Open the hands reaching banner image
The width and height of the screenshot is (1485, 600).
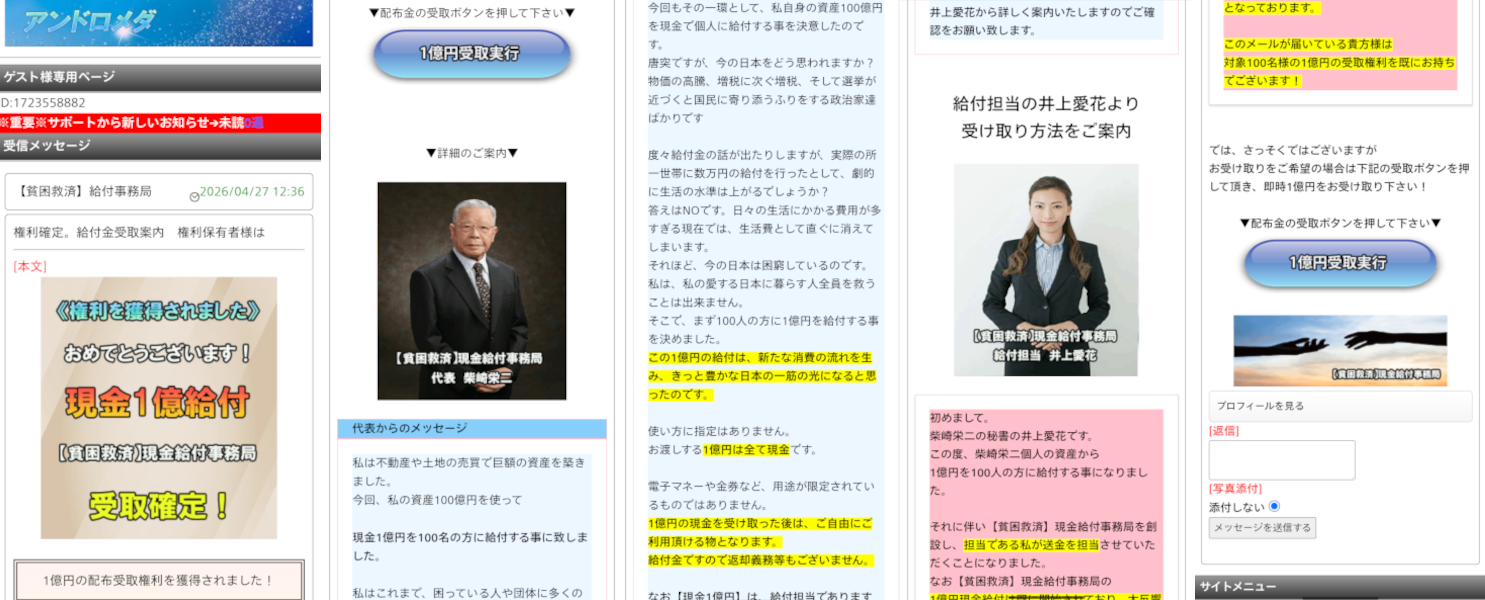pos(1340,351)
